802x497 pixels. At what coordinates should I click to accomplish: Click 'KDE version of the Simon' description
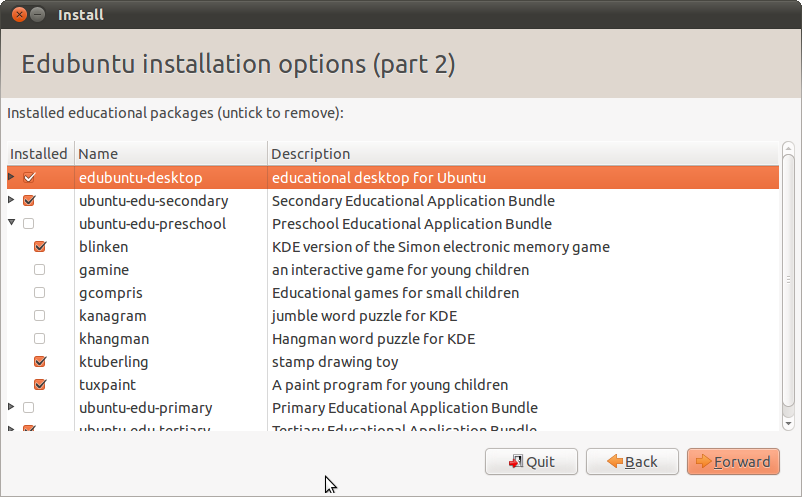point(440,247)
